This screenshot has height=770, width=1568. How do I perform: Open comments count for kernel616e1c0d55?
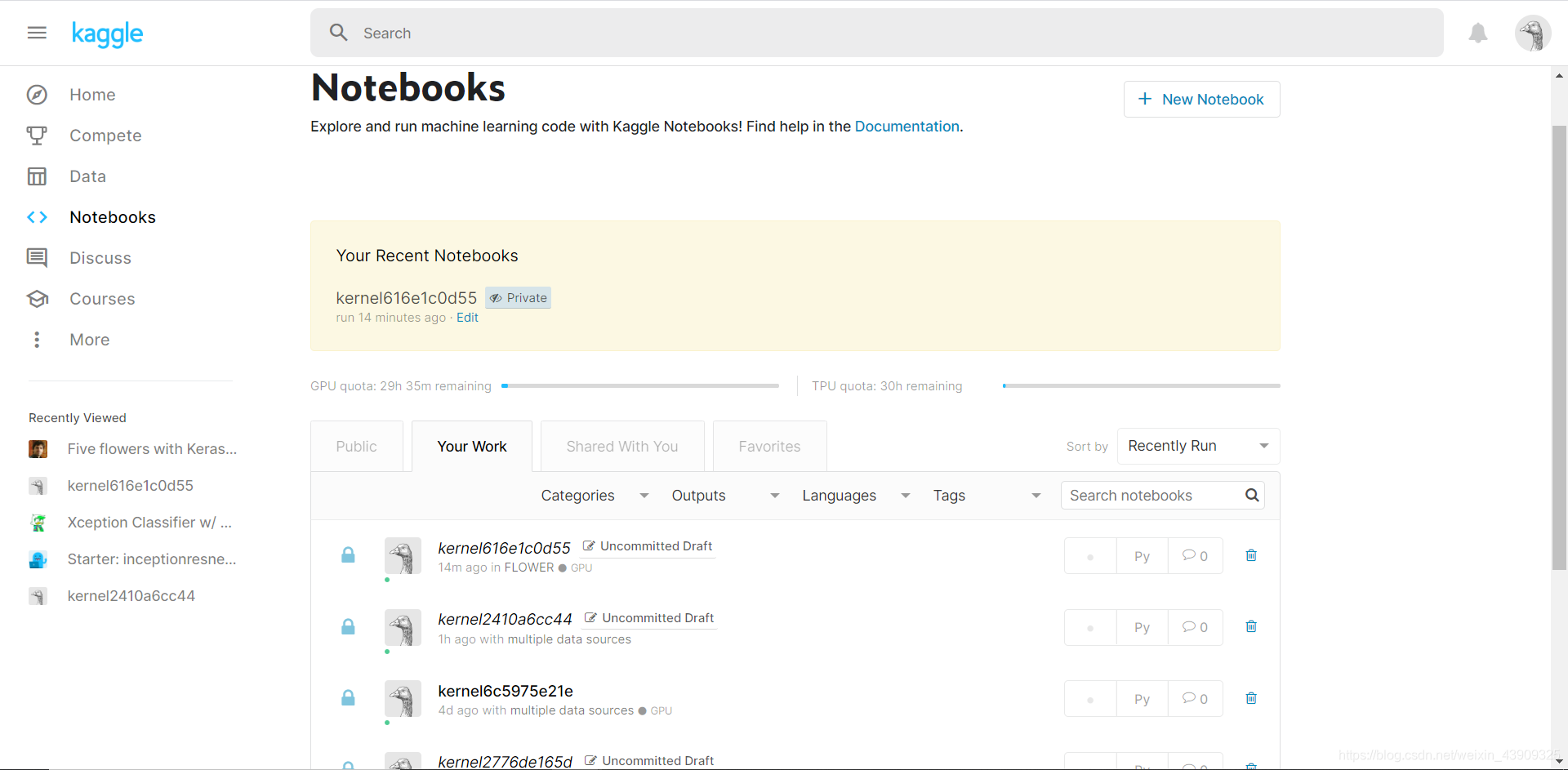(x=1195, y=556)
